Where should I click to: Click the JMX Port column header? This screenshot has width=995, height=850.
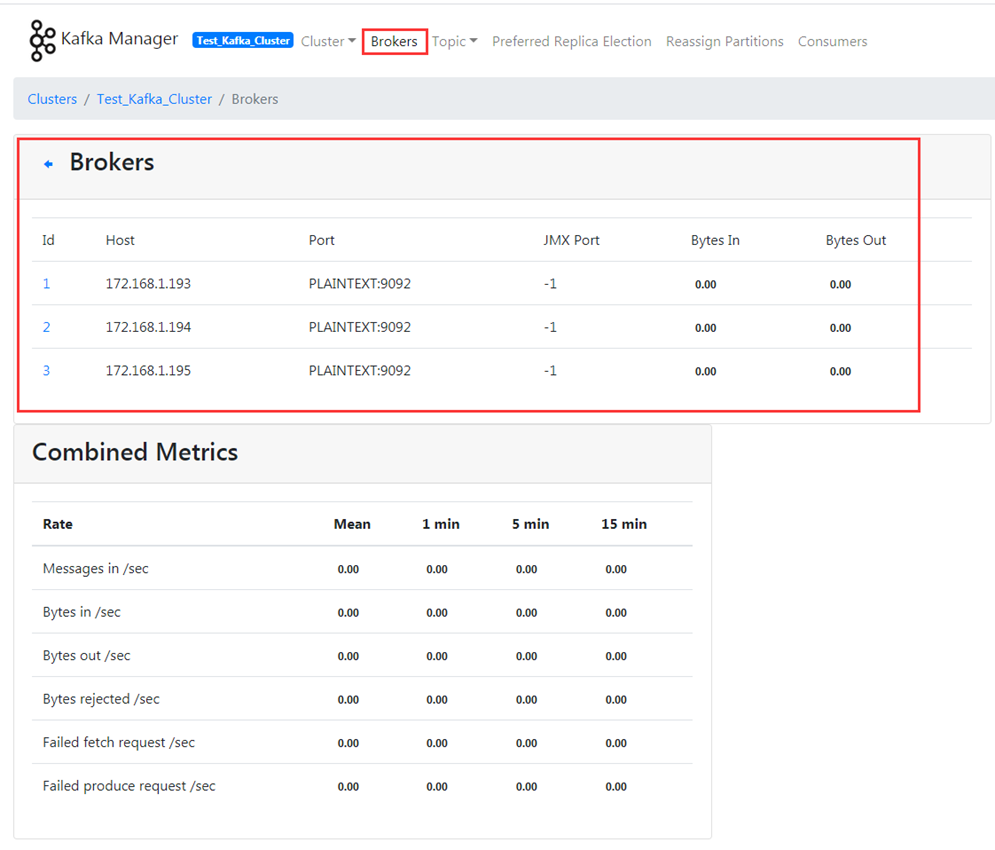tap(571, 240)
